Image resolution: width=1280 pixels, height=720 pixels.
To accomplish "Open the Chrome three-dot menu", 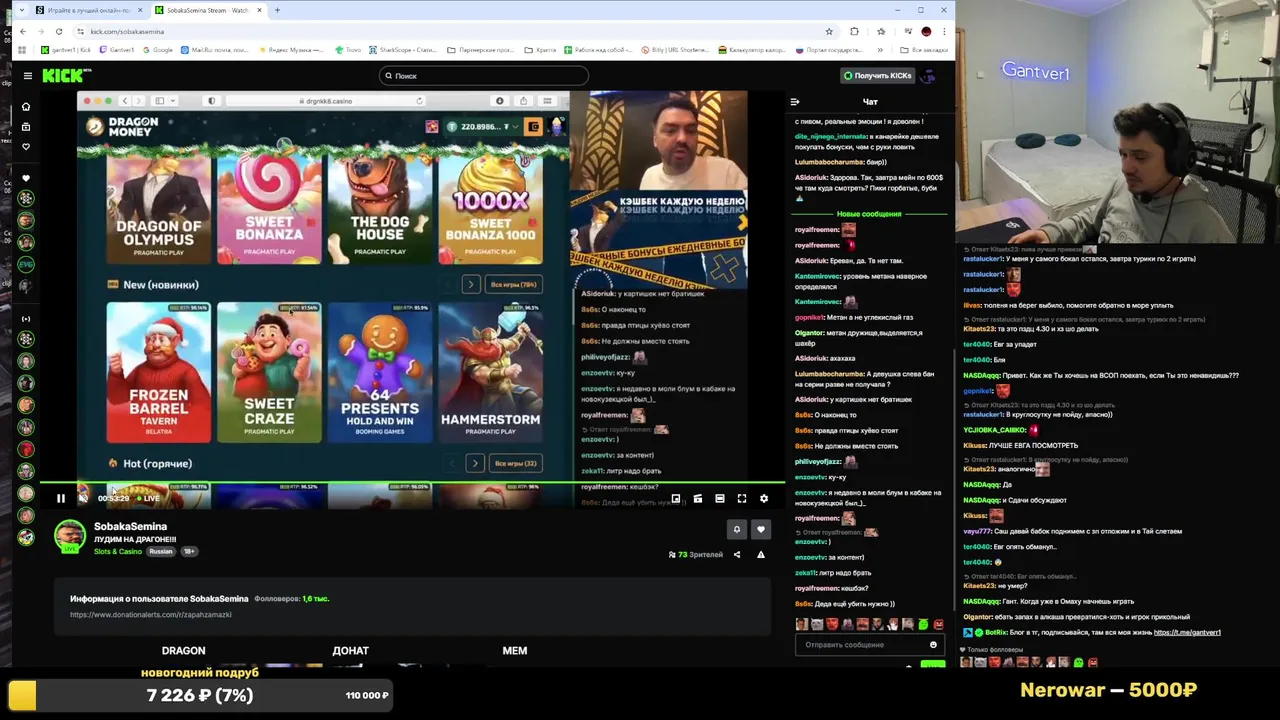I will pyautogui.click(x=943, y=31).
